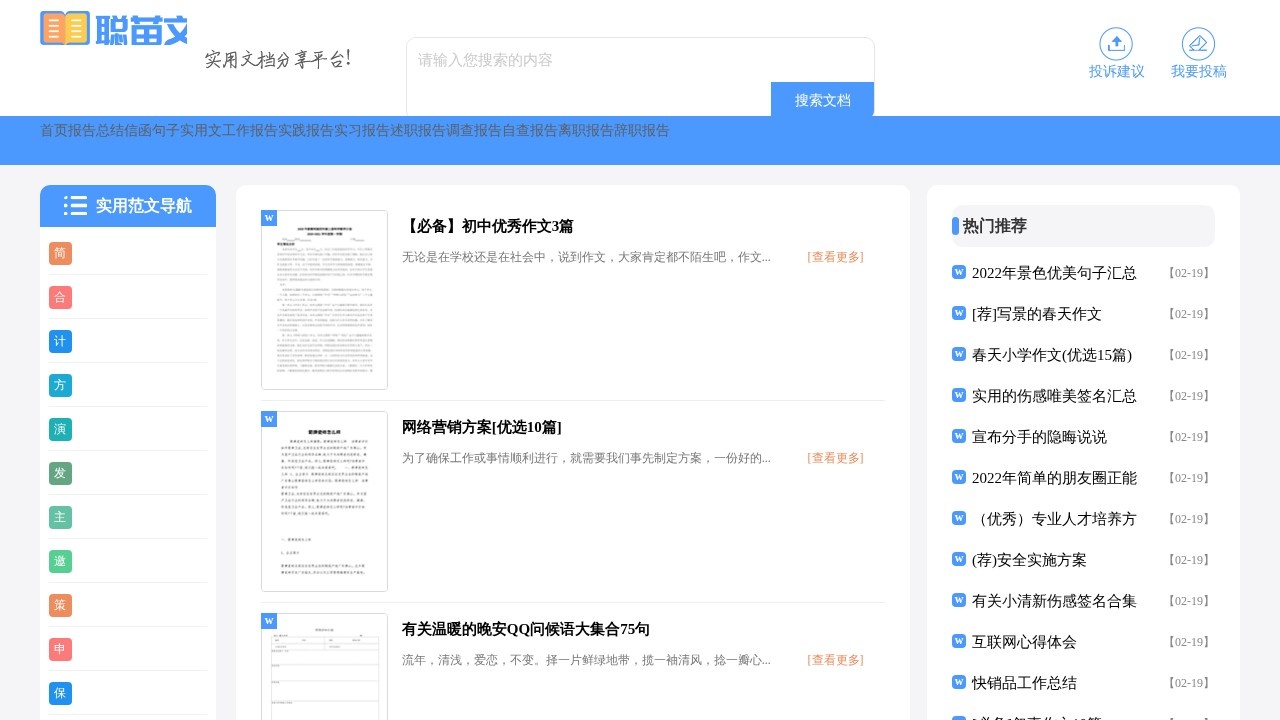Open 辞职报告 in the navigation bar

(x=642, y=131)
